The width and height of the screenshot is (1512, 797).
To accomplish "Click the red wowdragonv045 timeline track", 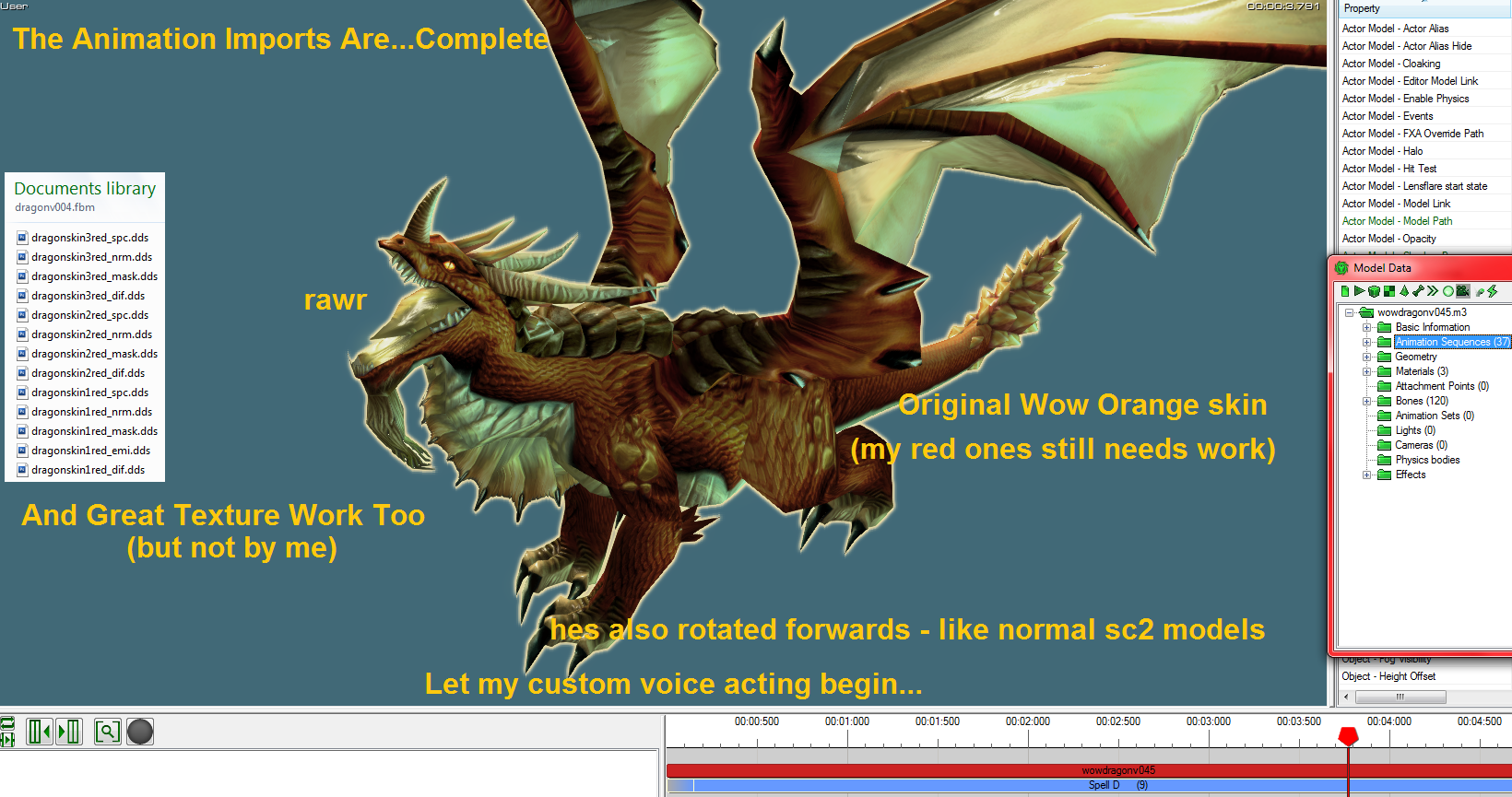I will pos(1089,770).
